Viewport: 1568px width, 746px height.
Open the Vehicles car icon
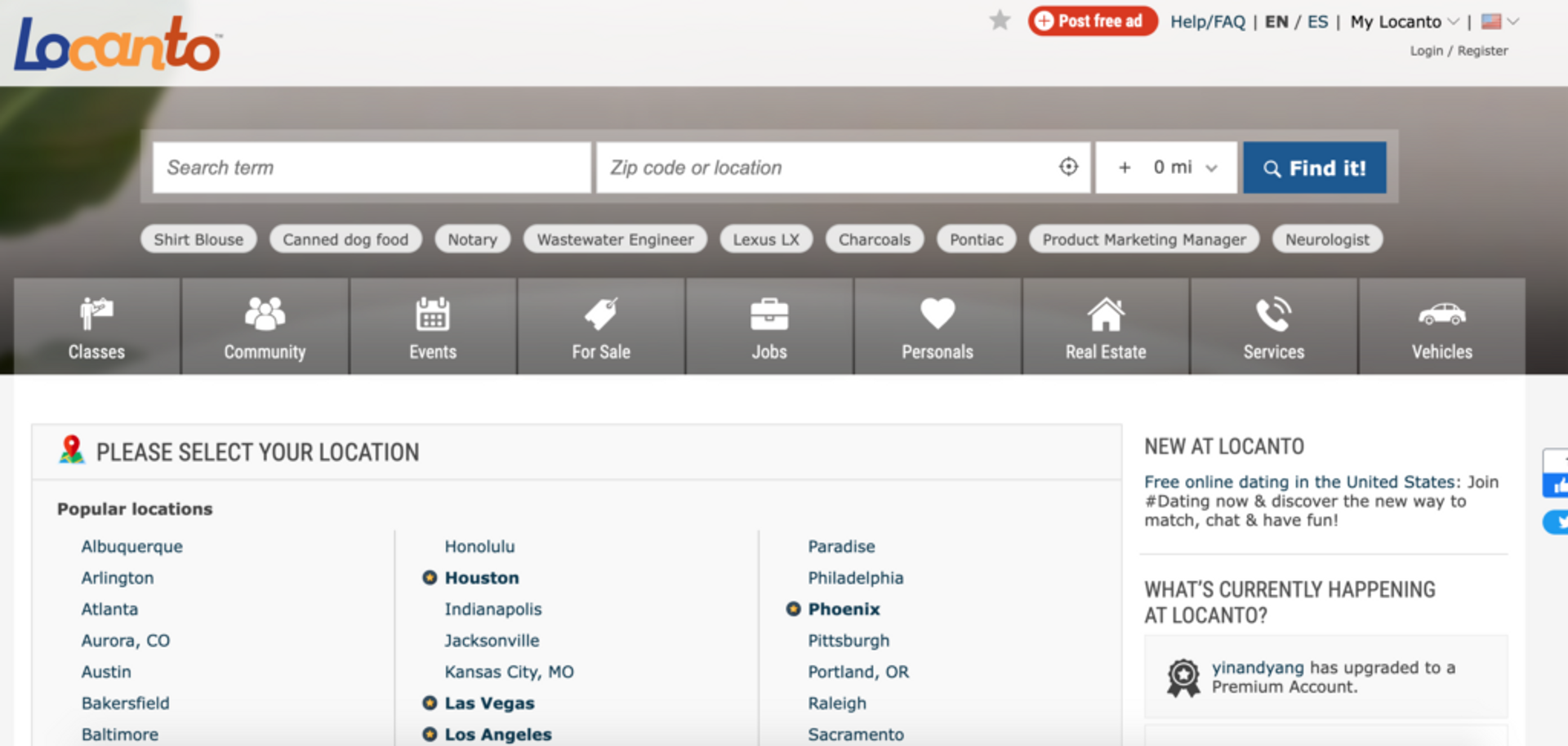(x=1442, y=315)
